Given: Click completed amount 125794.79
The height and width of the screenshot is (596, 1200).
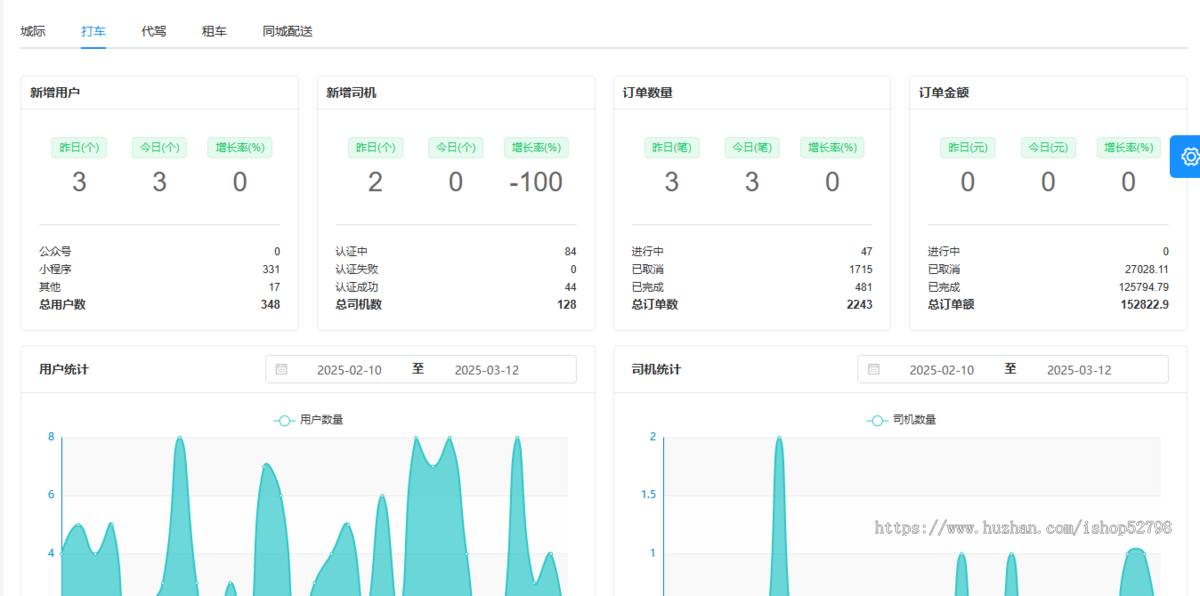Looking at the screenshot, I should (x=1144, y=287).
